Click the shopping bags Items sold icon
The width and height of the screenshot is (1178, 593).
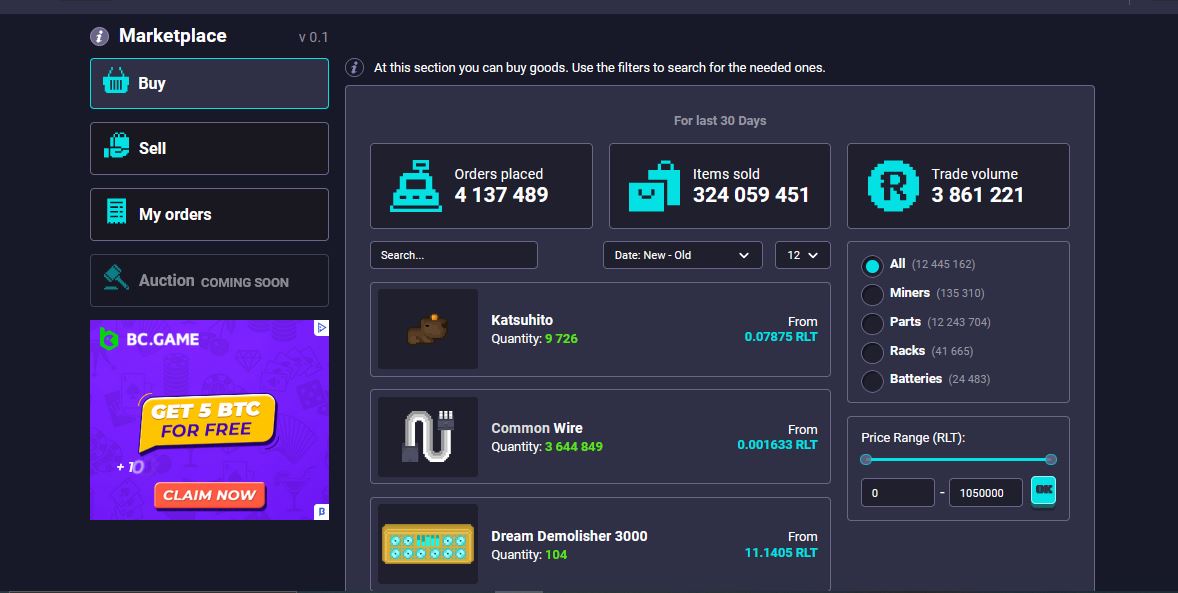click(x=654, y=186)
